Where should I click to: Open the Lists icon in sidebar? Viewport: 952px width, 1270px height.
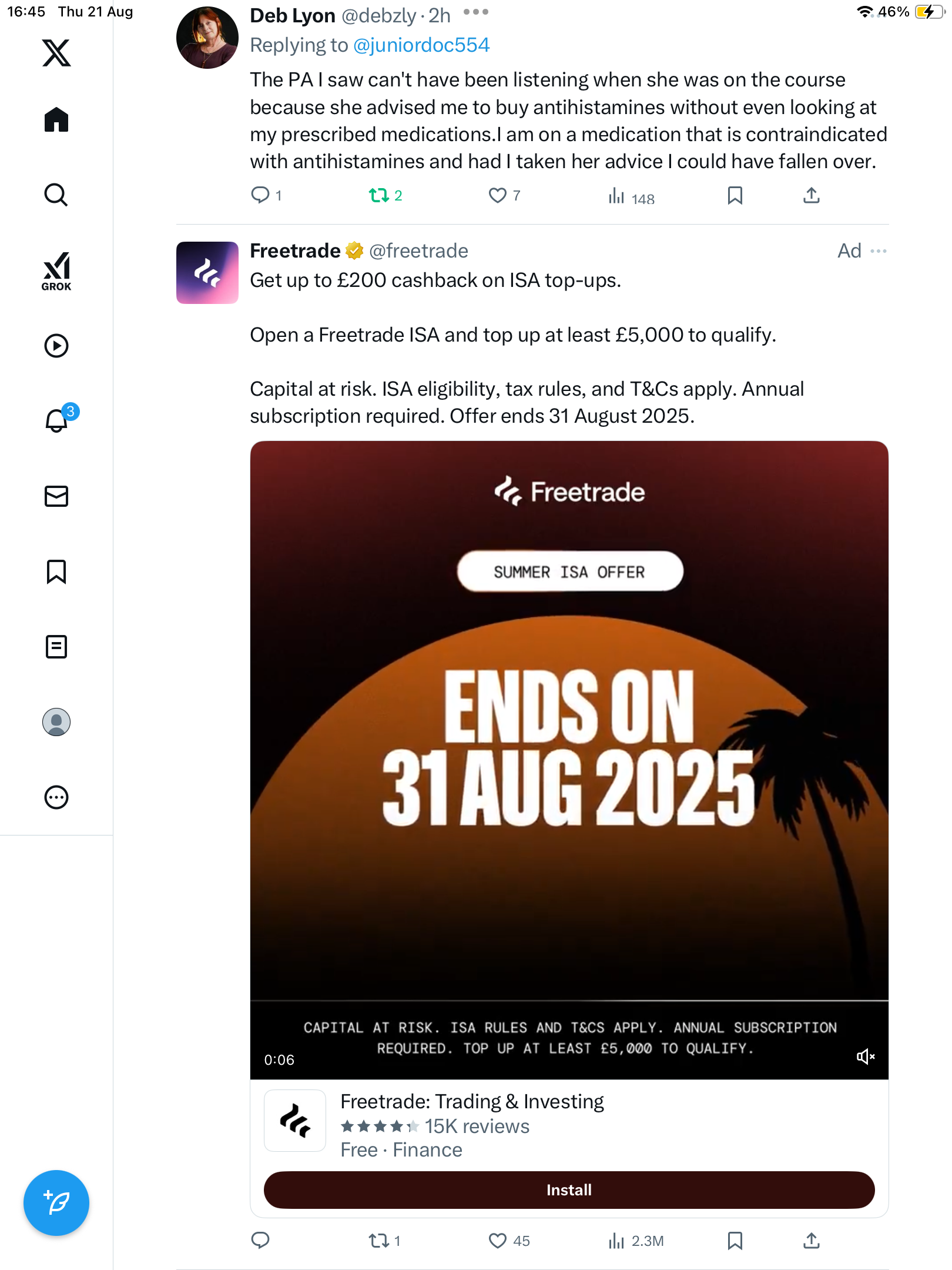(56, 647)
